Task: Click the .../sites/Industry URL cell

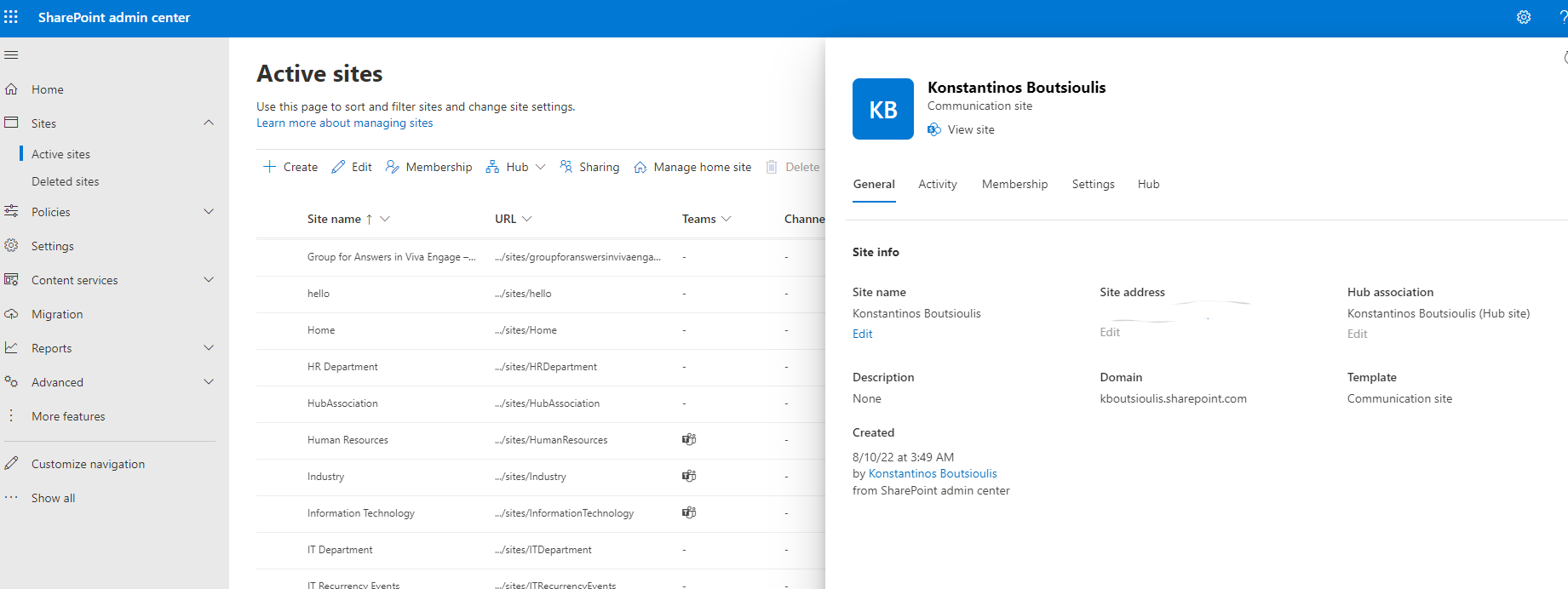Action: click(531, 477)
